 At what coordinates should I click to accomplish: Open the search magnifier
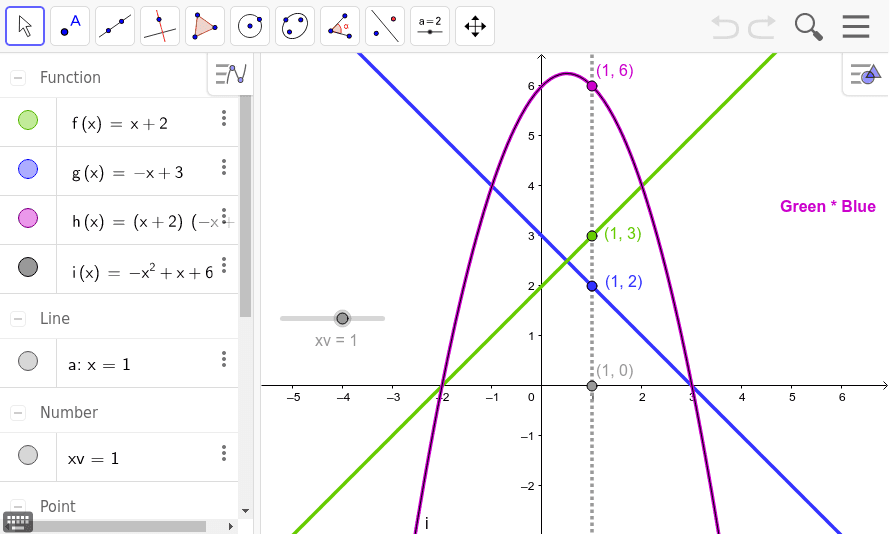pos(808,27)
